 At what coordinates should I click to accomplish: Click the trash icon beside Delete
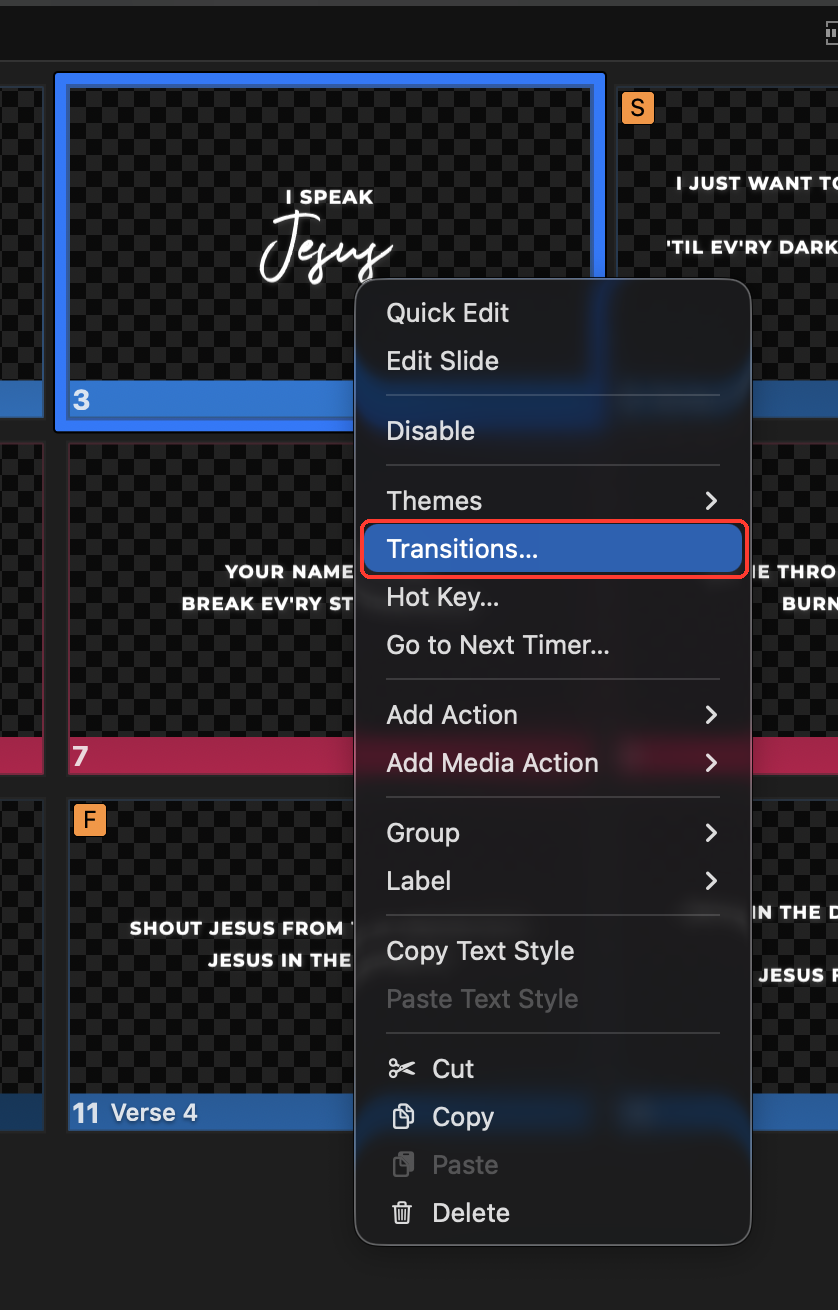(x=402, y=1213)
